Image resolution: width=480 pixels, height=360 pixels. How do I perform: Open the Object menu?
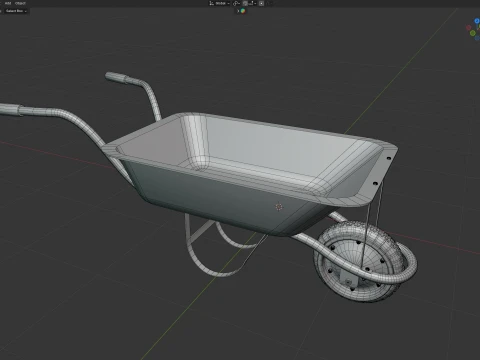20,3
